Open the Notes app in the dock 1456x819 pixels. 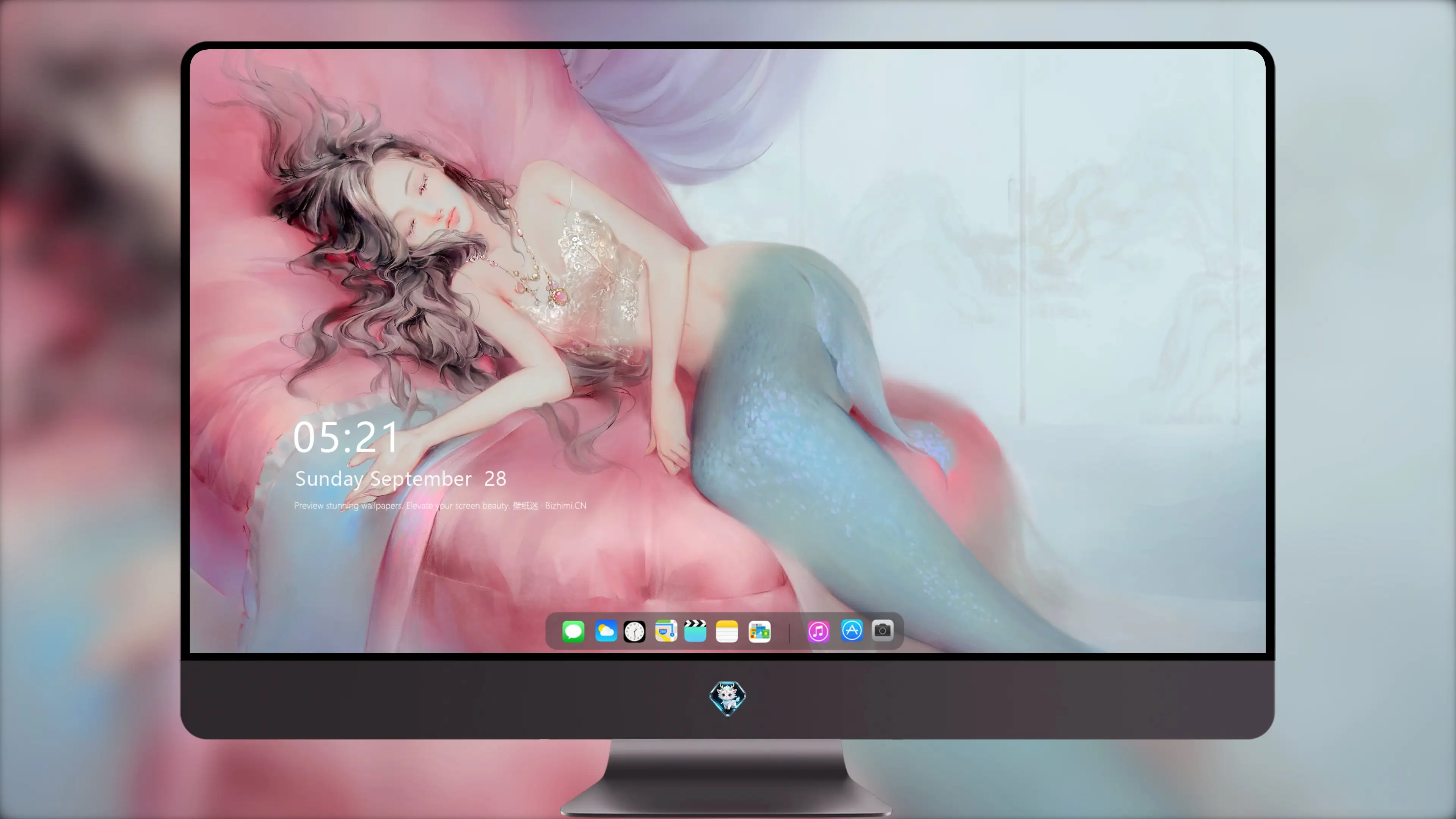pyautogui.click(x=727, y=631)
